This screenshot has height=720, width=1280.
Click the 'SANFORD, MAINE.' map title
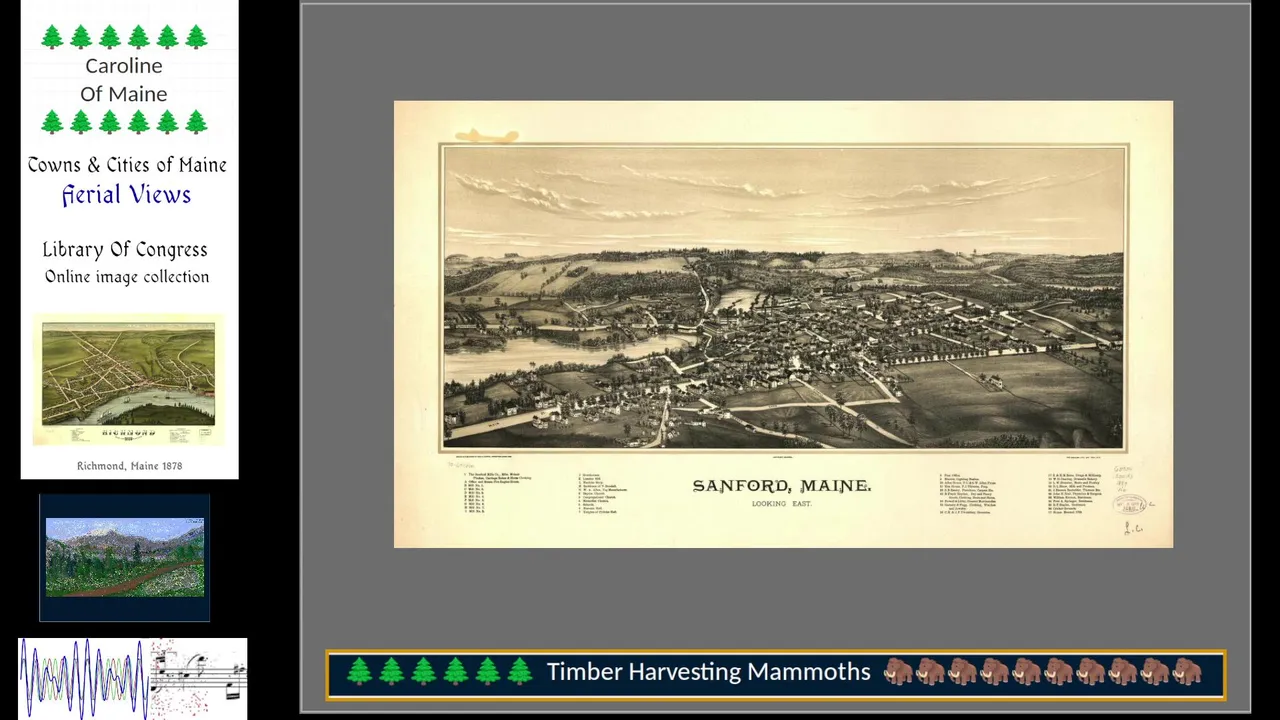point(782,486)
